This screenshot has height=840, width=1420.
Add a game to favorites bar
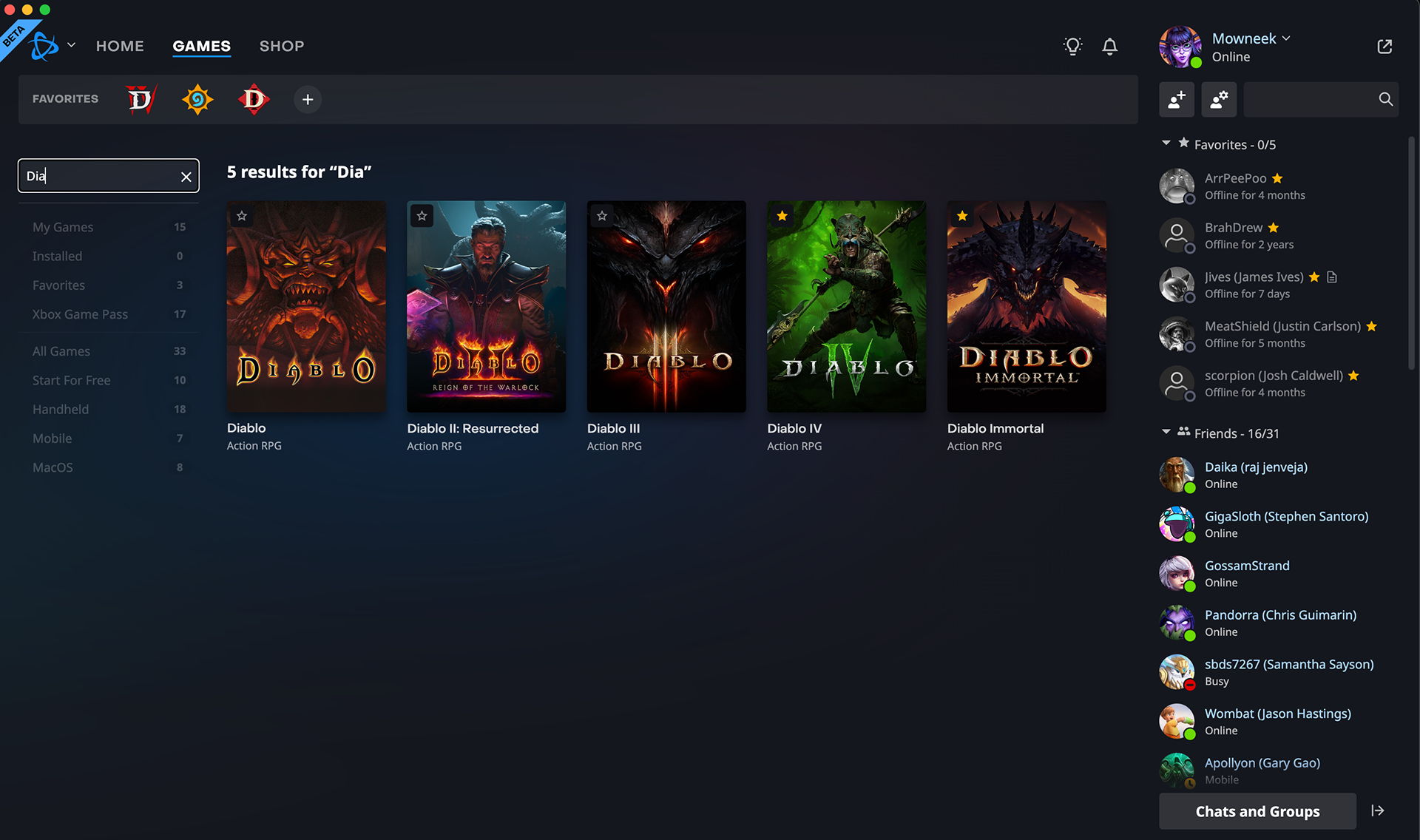[x=308, y=100]
